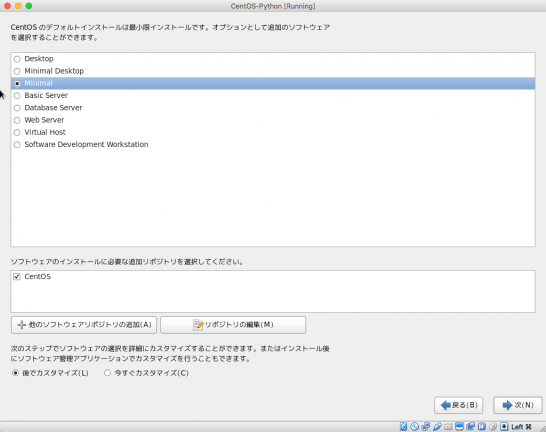The height and width of the screenshot is (432, 546).
Task: Go back with 戻る(B) button
Action: tap(458, 405)
